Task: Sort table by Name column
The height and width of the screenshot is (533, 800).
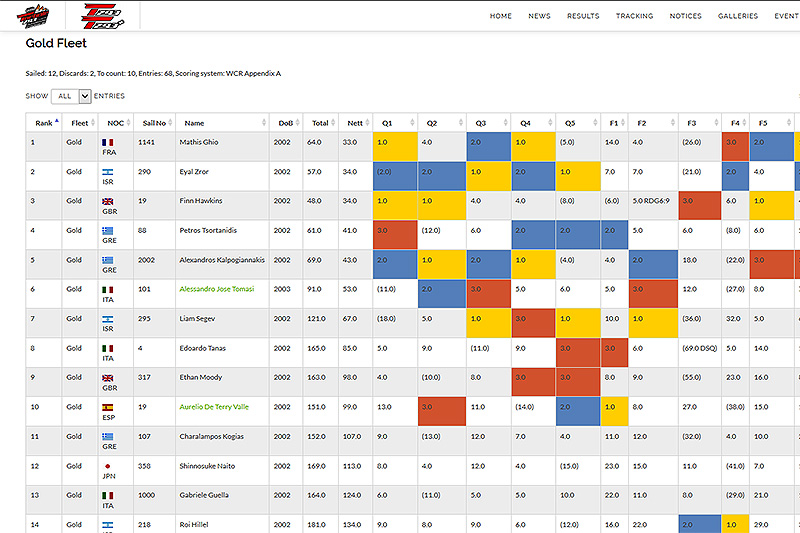Action: point(222,123)
